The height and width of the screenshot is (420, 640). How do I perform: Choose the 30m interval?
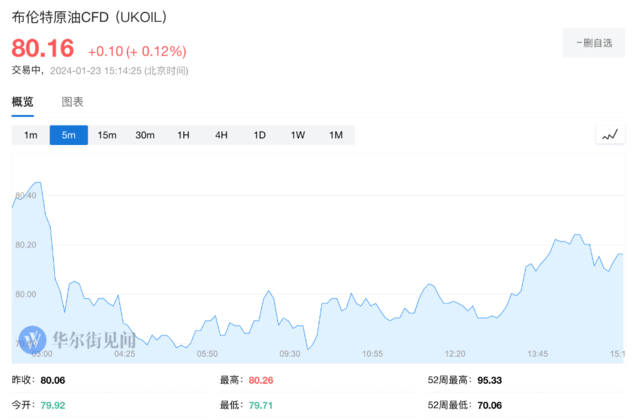tap(145, 135)
